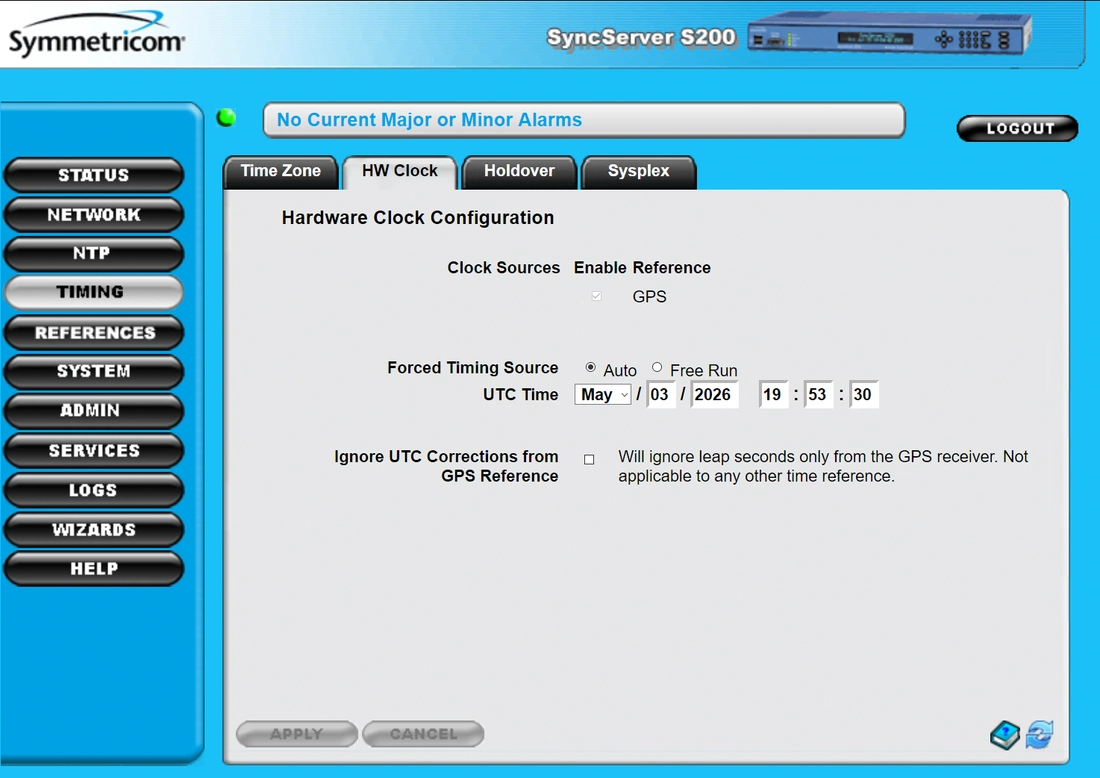Click the UTC minutes field showing 53
Image resolution: width=1100 pixels, height=778 pixels.
[x=819, y=394]
